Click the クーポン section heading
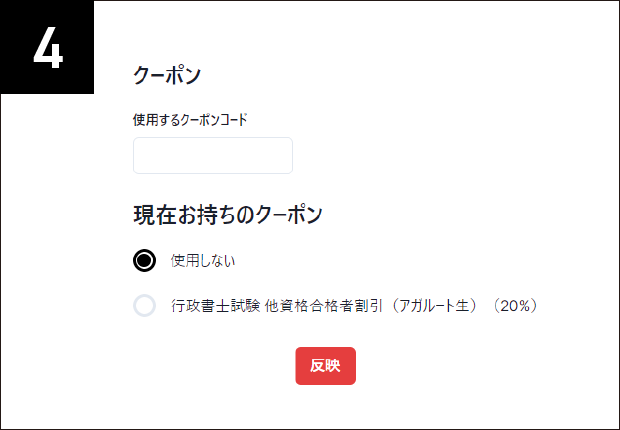 167,75
